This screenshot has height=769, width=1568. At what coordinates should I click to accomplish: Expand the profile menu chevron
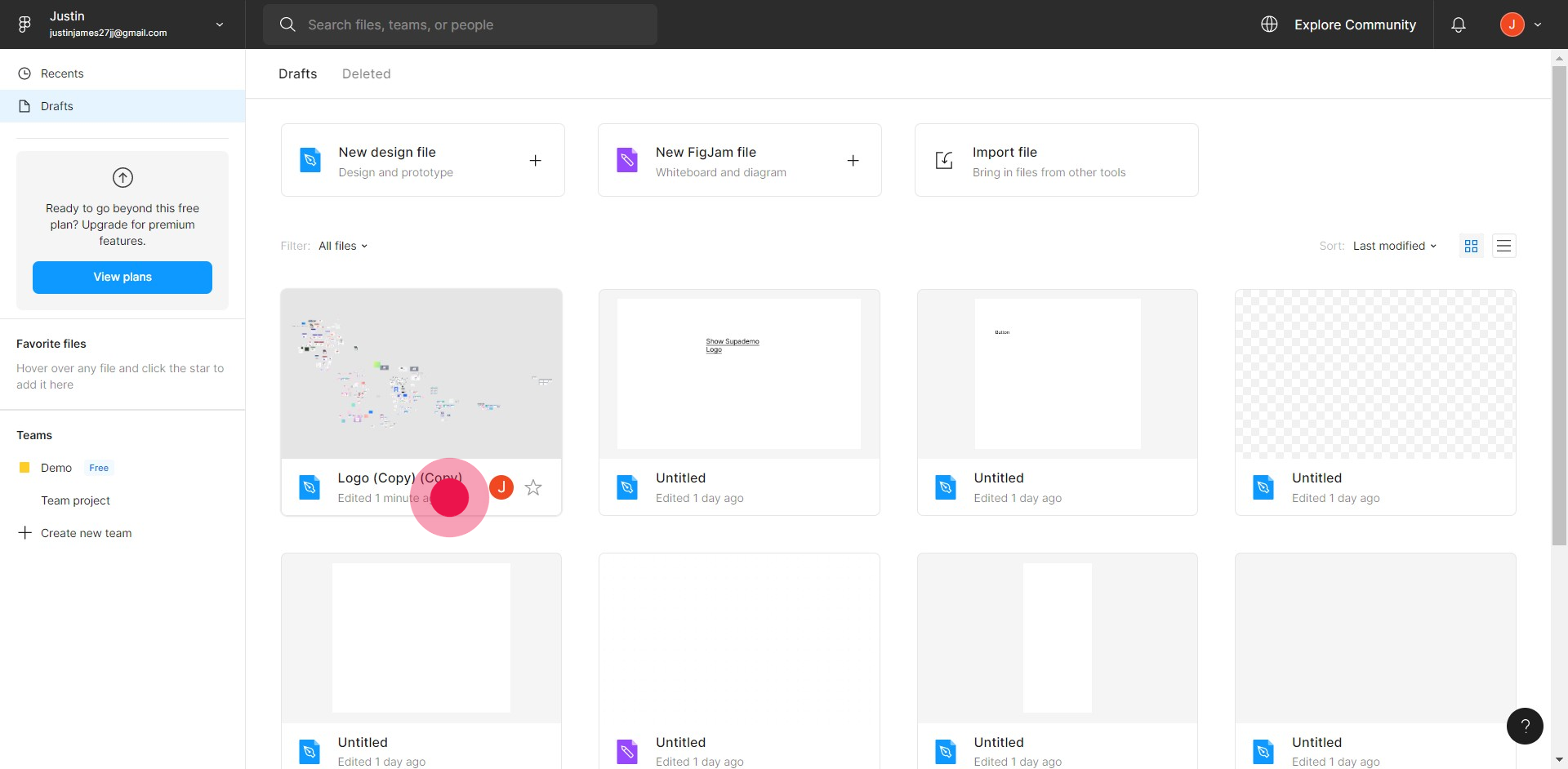pyautogui.click(x=1538, y=24)
